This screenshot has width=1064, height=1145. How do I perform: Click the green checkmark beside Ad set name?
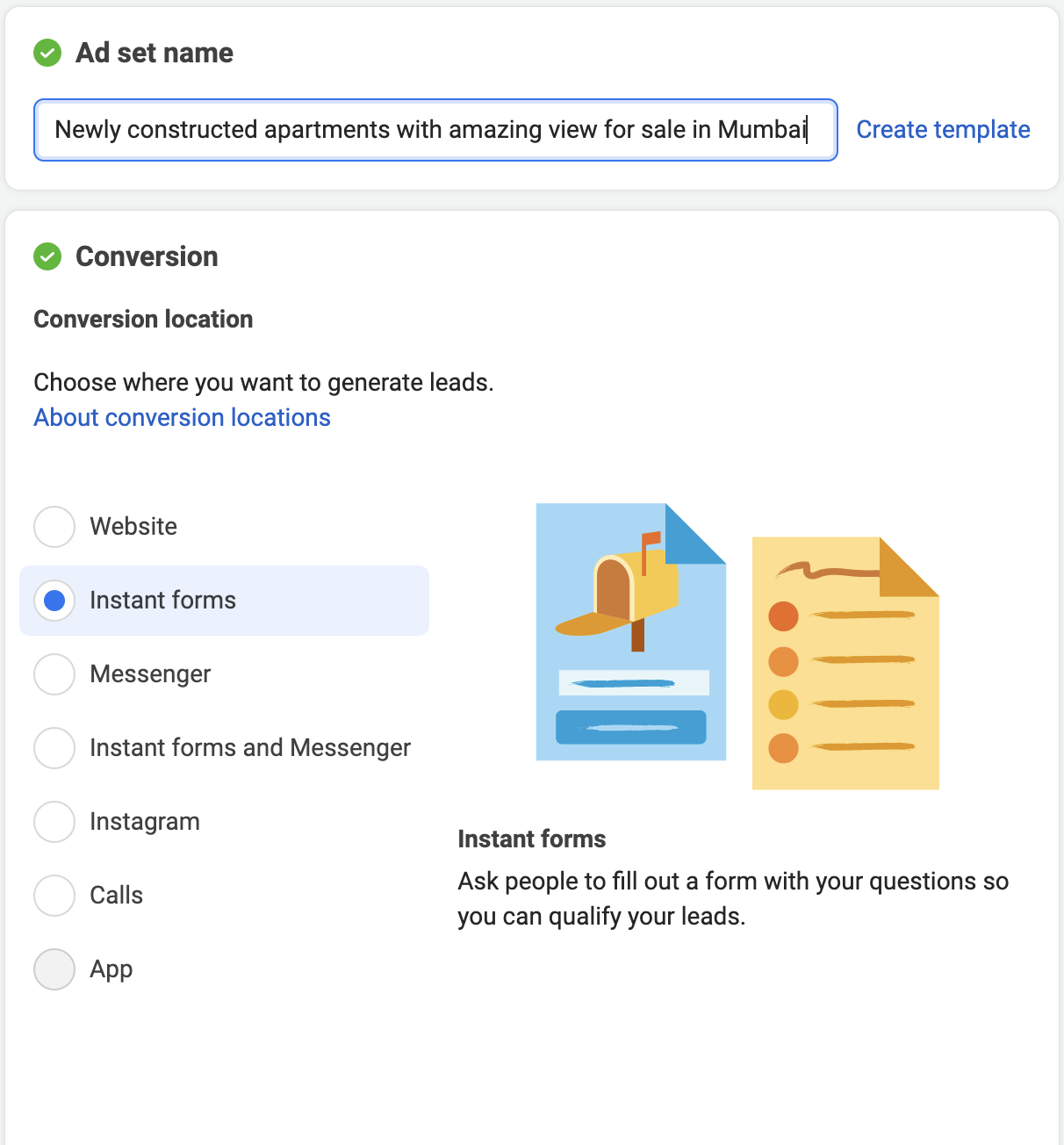47,53
